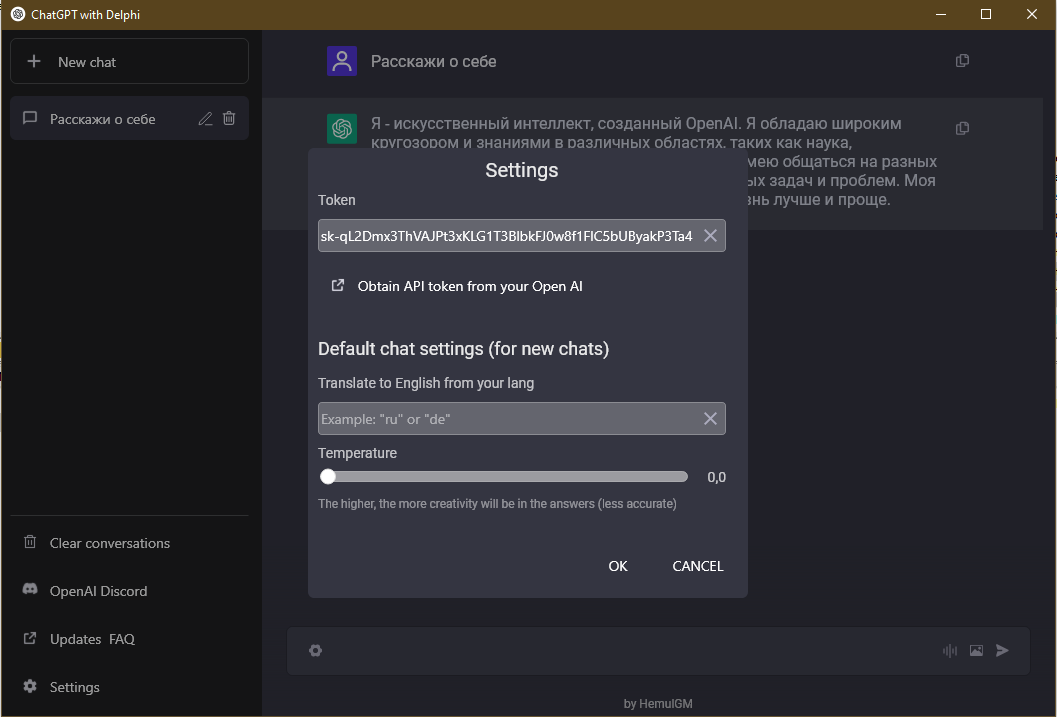Click the chat settings gear in message bar
1057x717 pixels.
(x=315, y=650)
